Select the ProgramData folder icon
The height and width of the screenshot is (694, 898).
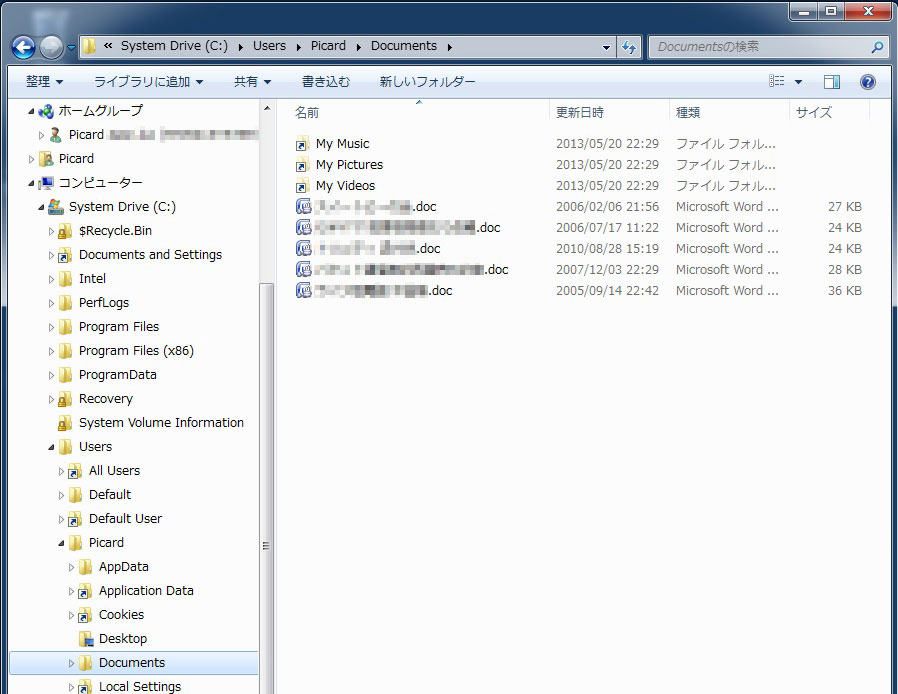[x=65, y=375]
